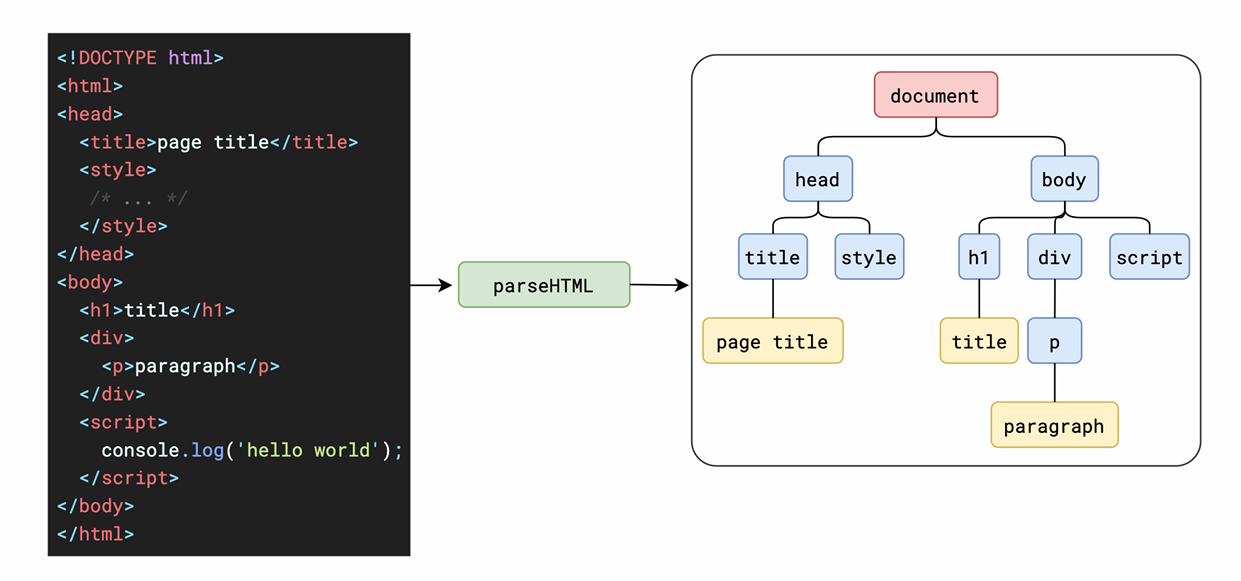
Task: Click the /* ... */ comment in code
Action: click(x=138, y=198)
